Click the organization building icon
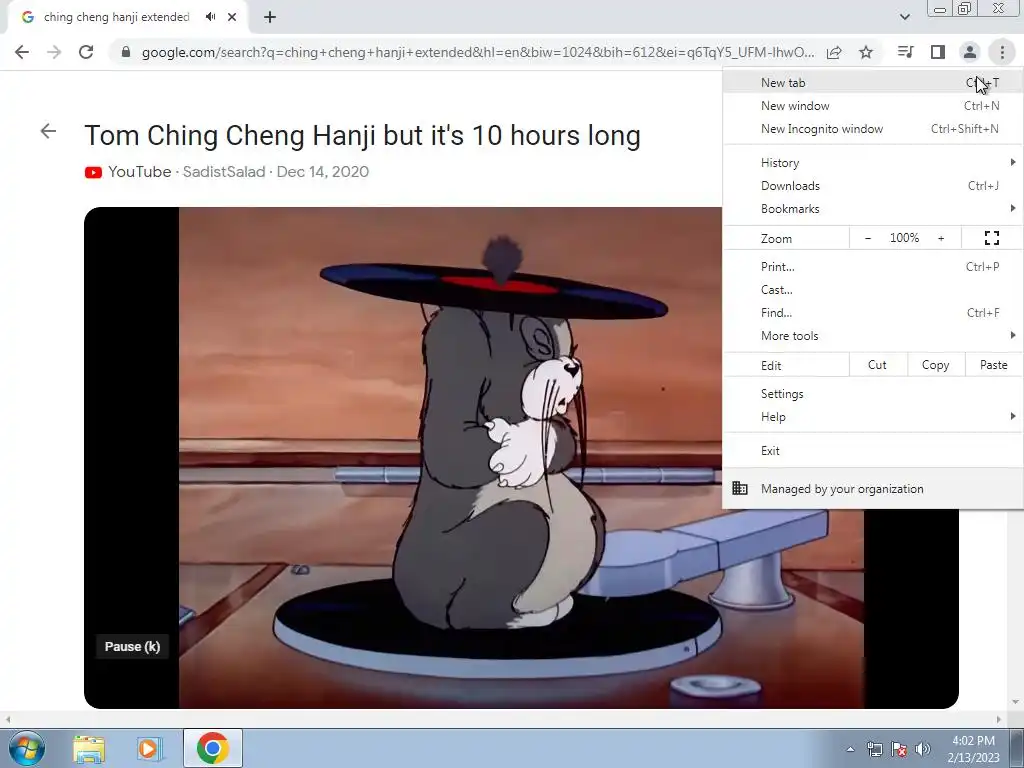 739,488
